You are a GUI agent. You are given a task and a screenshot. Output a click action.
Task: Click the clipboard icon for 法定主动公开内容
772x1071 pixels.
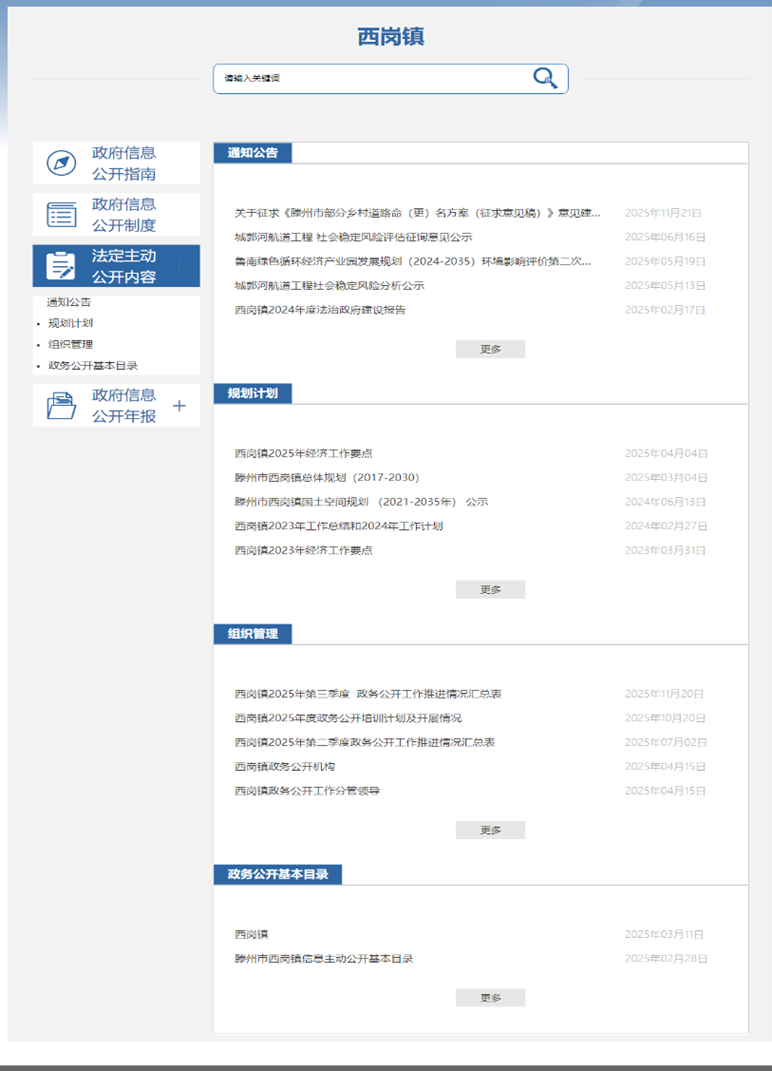61,266
